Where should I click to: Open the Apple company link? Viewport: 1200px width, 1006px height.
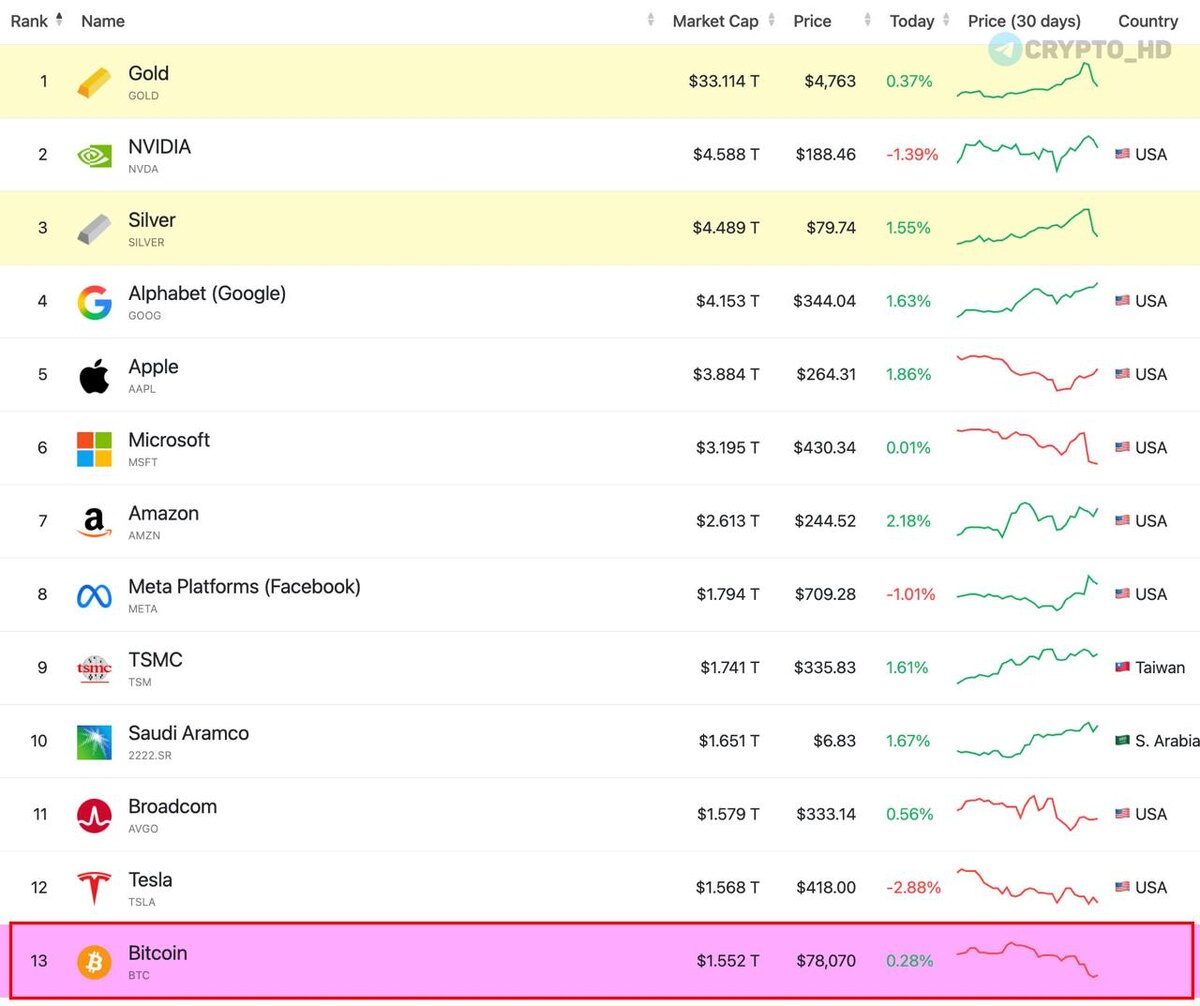(x=153, y=367)
